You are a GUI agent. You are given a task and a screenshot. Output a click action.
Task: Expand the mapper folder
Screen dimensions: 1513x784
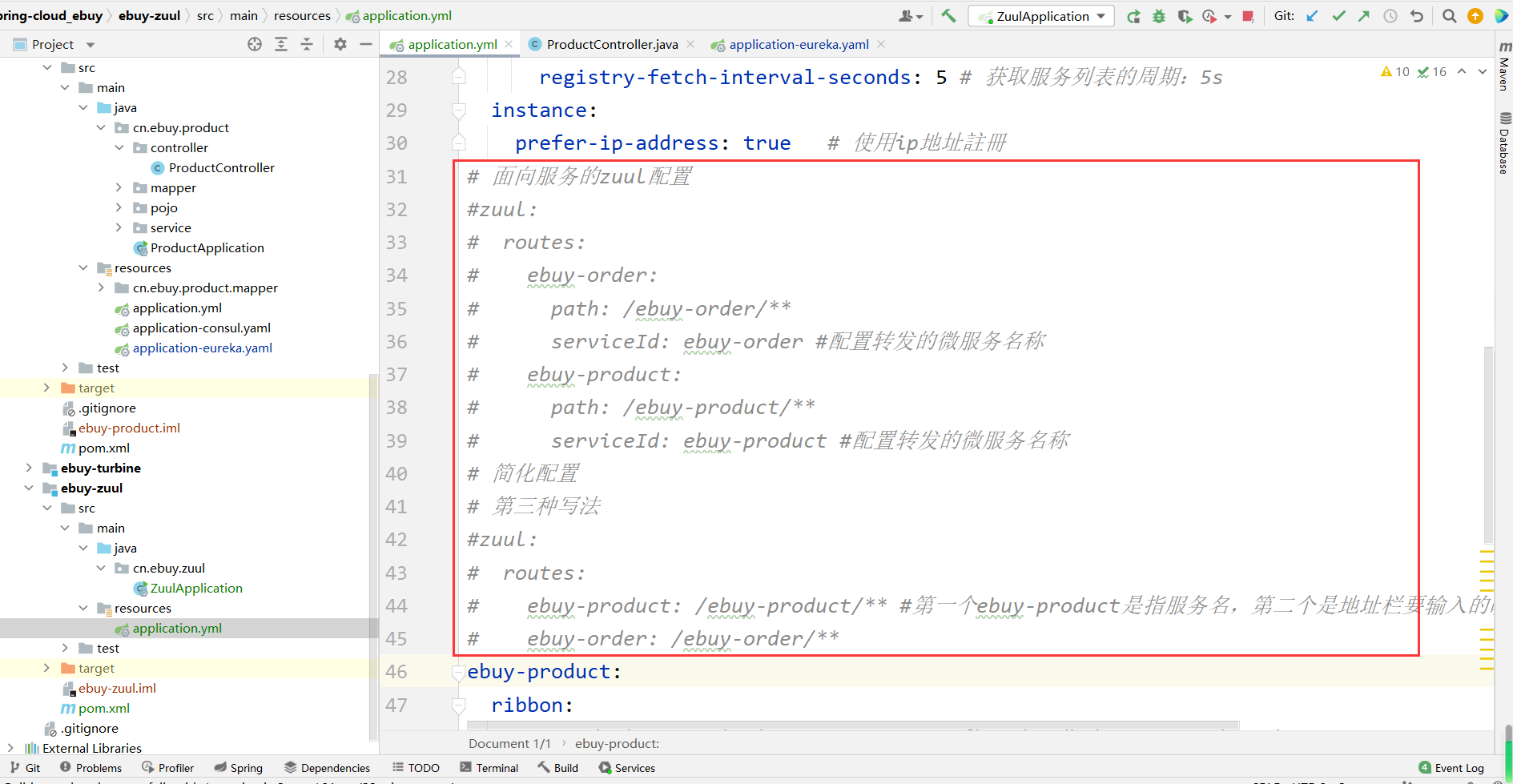click(x=119, y=187)
